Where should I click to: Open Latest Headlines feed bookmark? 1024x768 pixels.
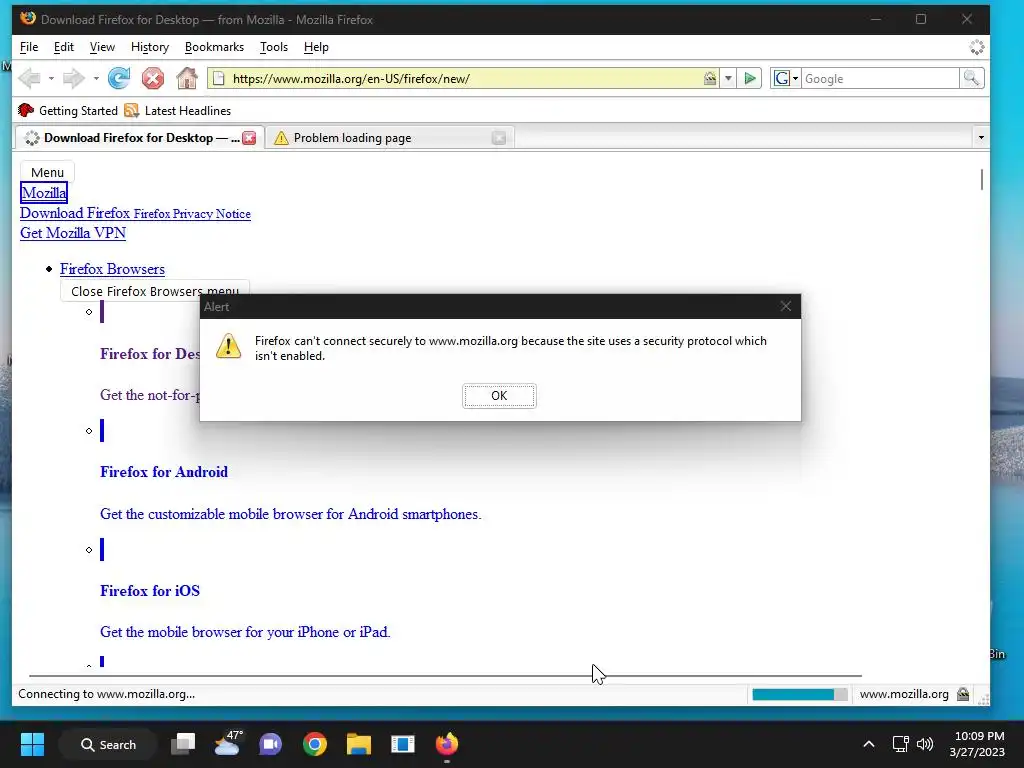click(178, 110)
